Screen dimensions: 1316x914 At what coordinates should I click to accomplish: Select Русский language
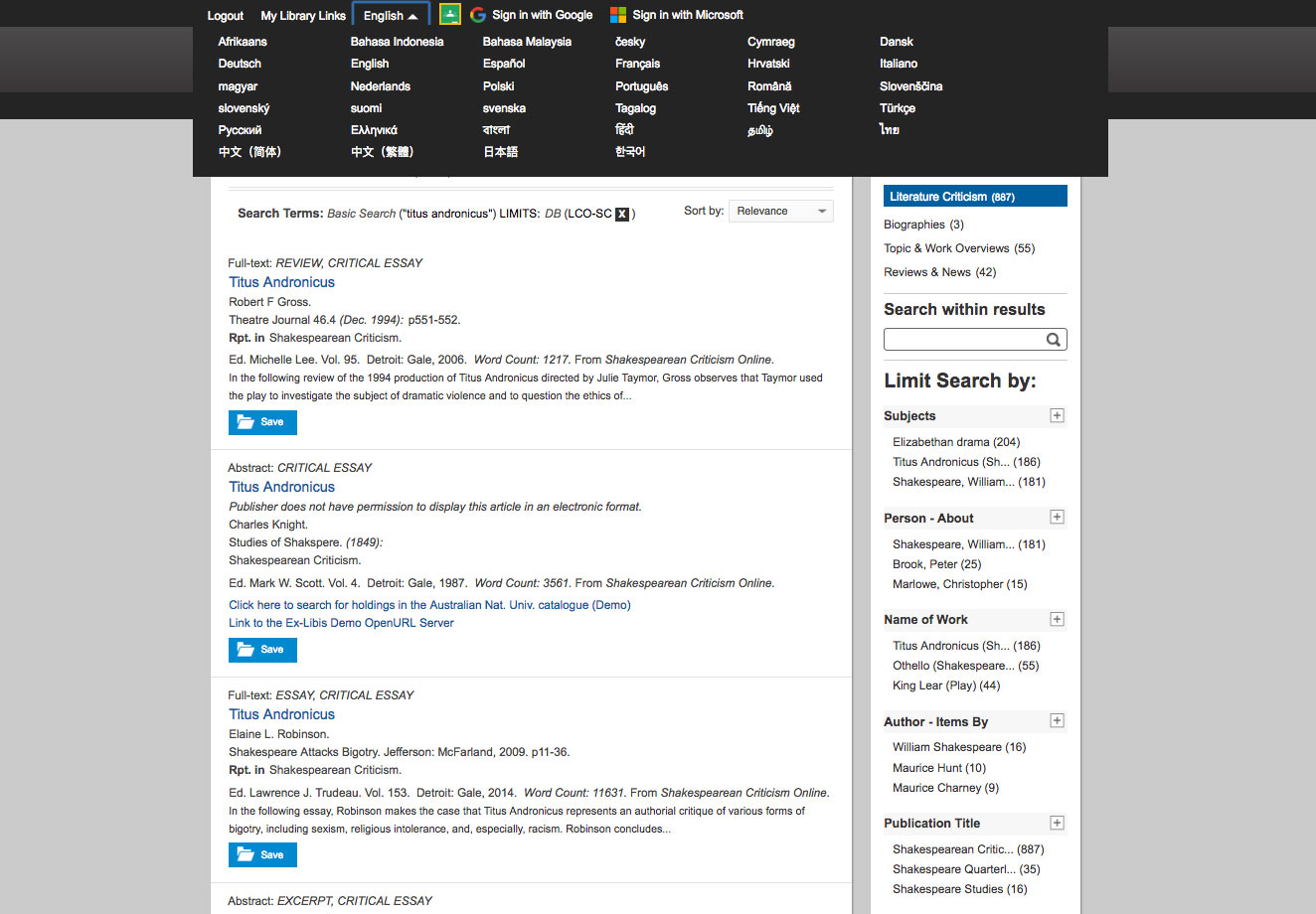click(x=240, y=130)
